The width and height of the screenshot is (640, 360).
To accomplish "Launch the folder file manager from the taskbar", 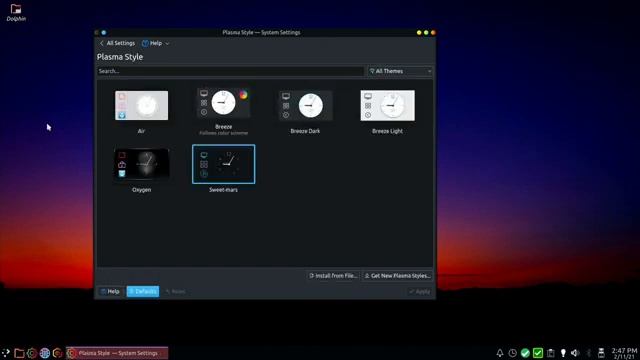I will click(19, 353).
